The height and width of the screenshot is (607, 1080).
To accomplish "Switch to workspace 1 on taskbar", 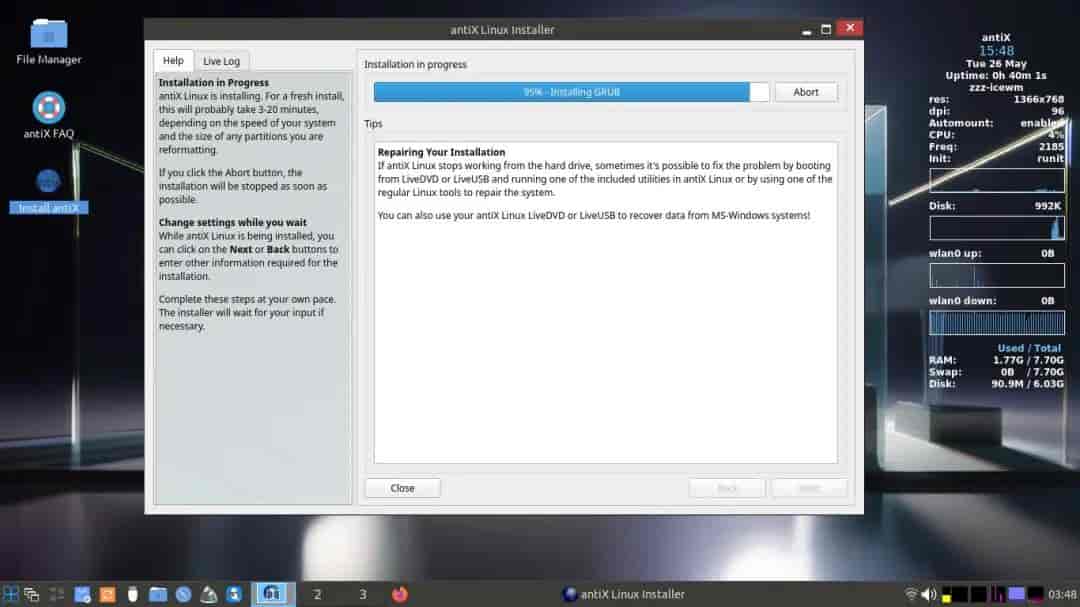I will [x=272, y=594].
